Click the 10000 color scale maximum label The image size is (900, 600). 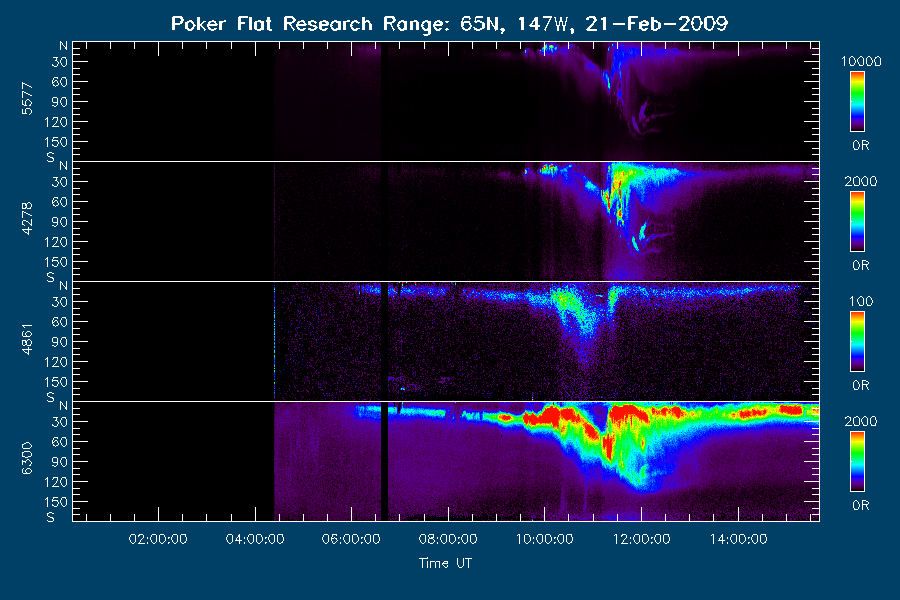click(861, 61)
